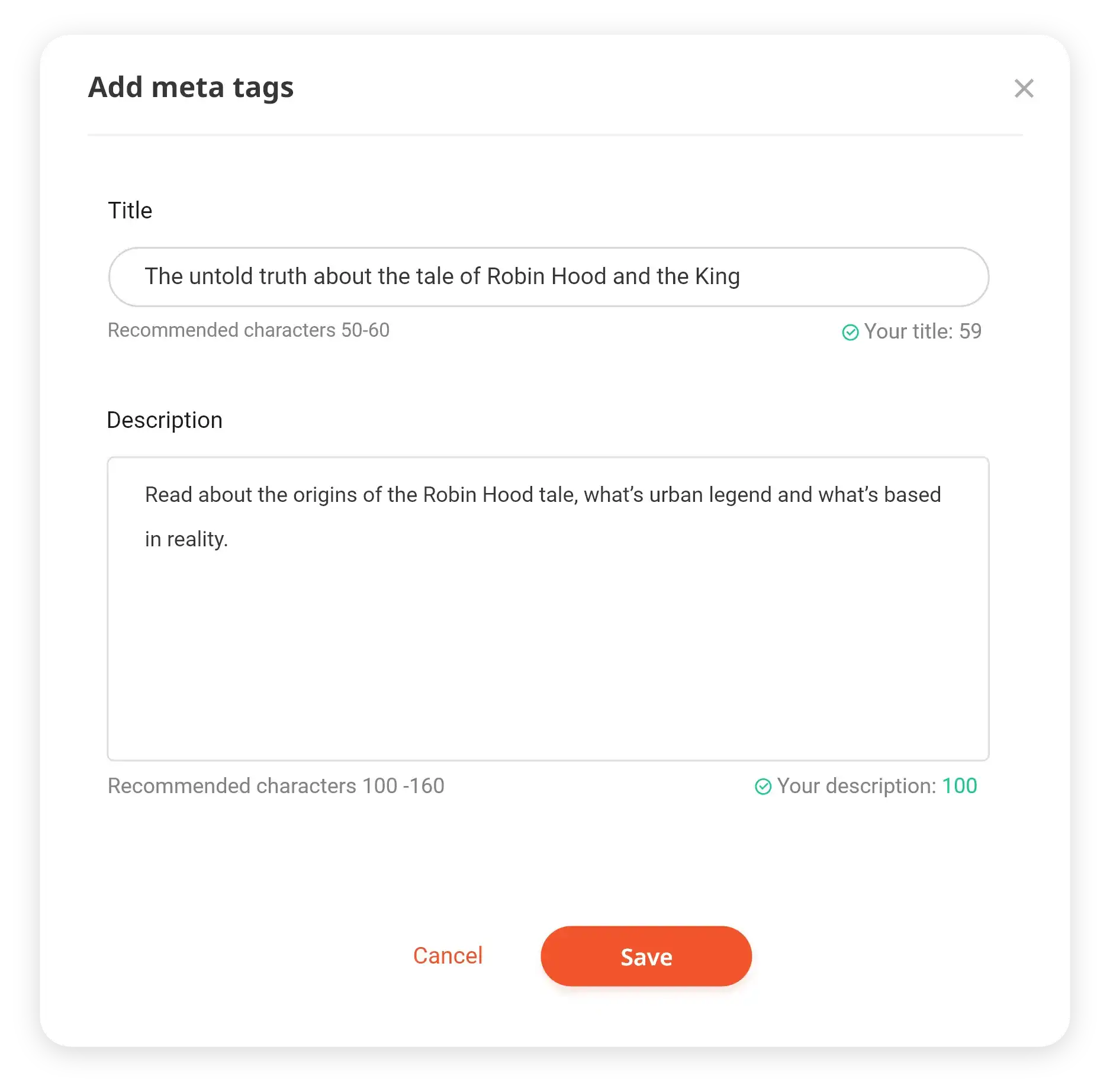Image resolution: width=1110 pixels, height=1092 pixels.
Task: Focus the Description text area
Action: tap(548, 608)
